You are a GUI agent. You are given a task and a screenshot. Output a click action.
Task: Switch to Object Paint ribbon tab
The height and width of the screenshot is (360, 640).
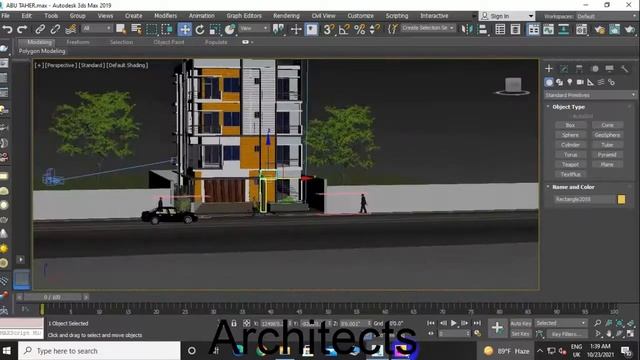pos(169,42)
